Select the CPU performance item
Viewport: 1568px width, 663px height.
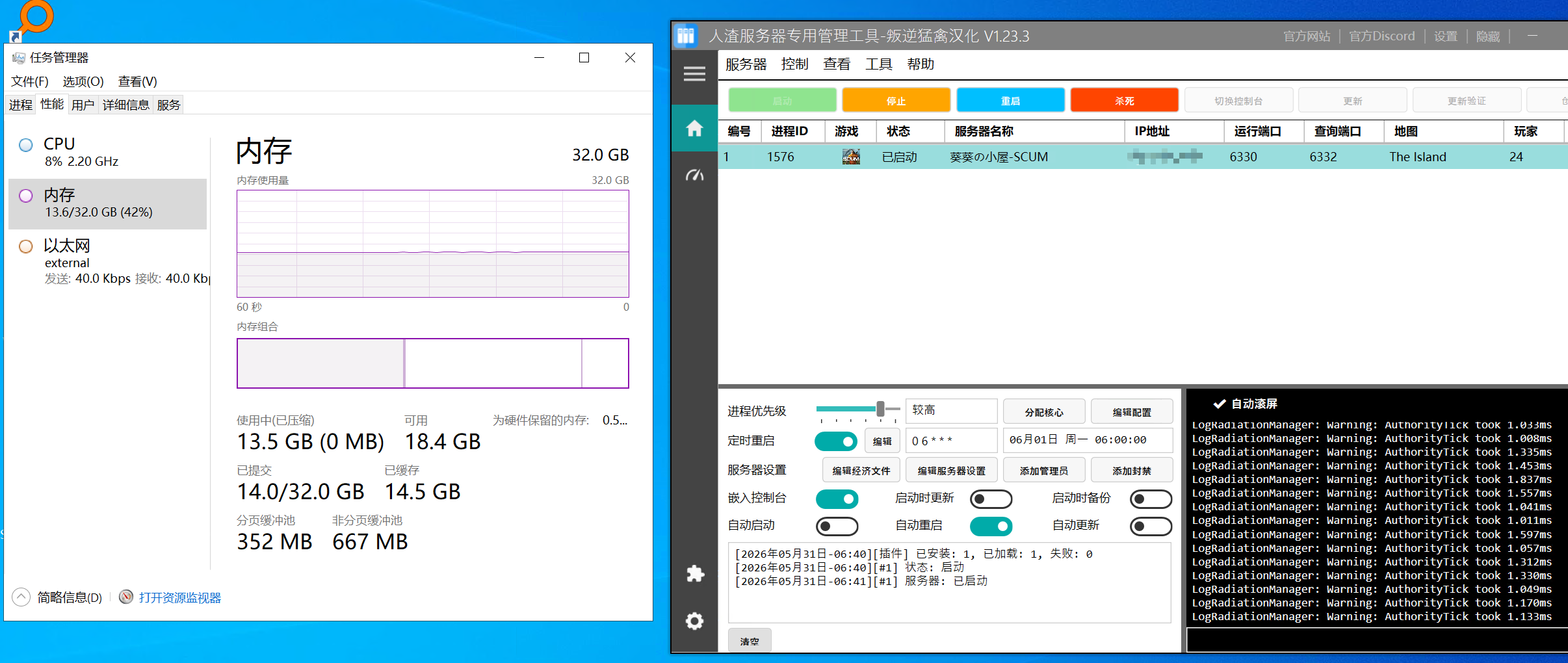click(108, 152)
